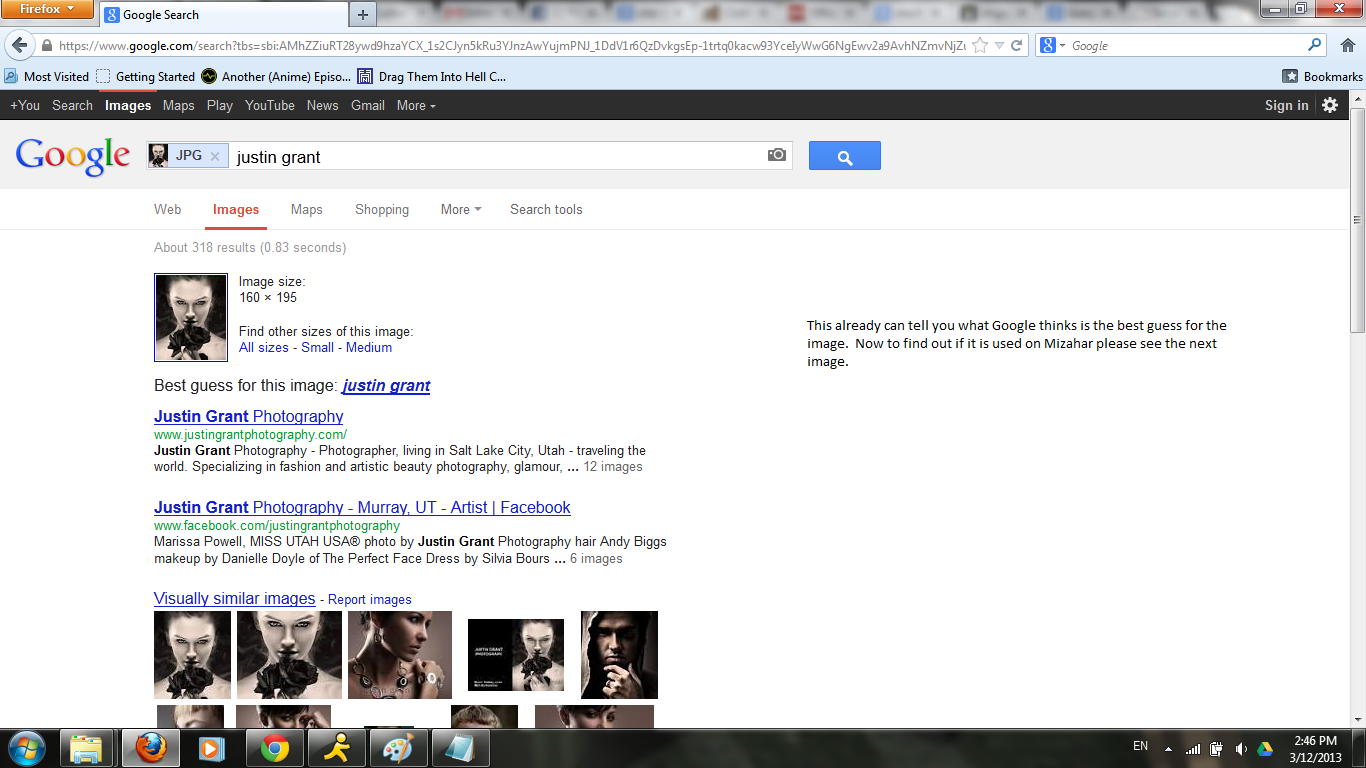Click best guess justin grant link

[x=386, y=385]
